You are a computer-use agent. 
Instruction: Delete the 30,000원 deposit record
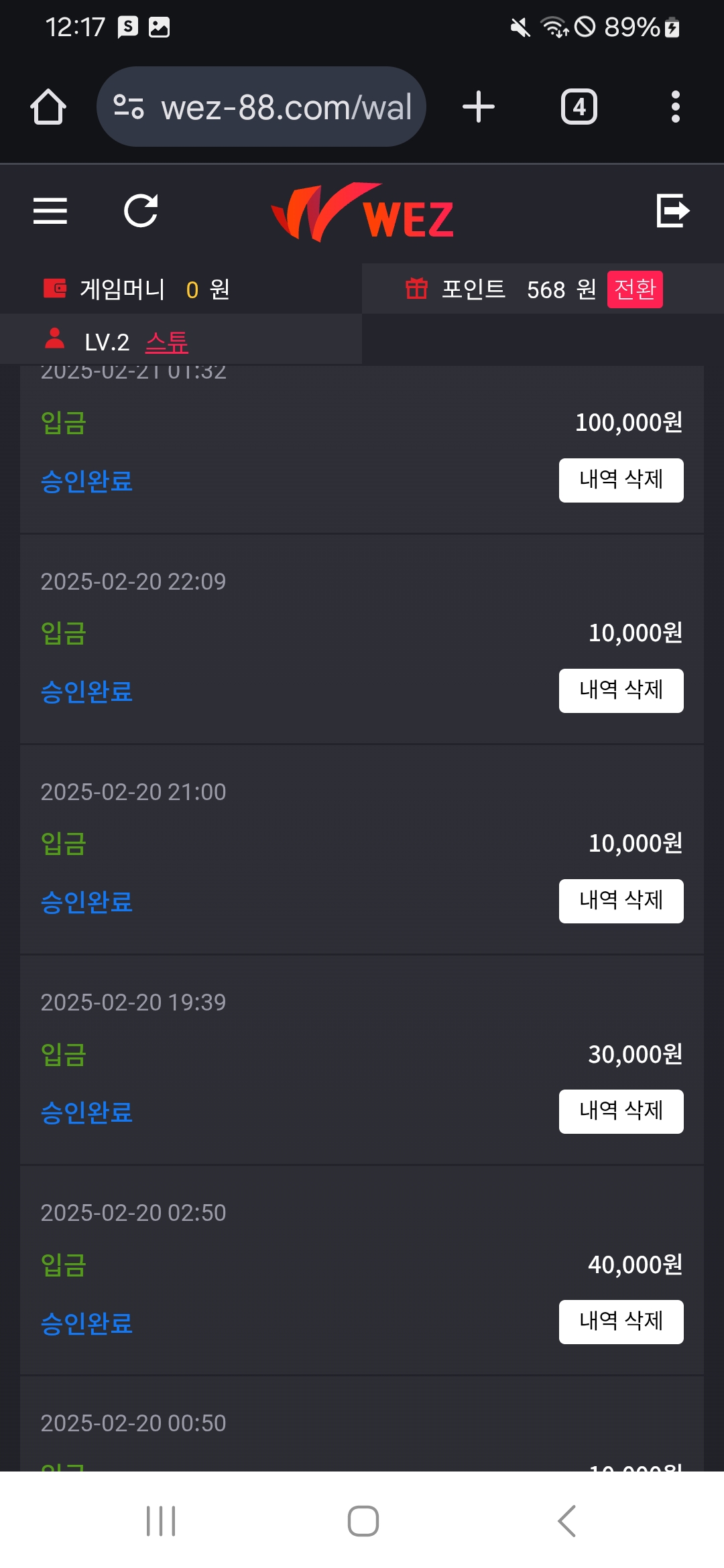(x=621, y=1111)
